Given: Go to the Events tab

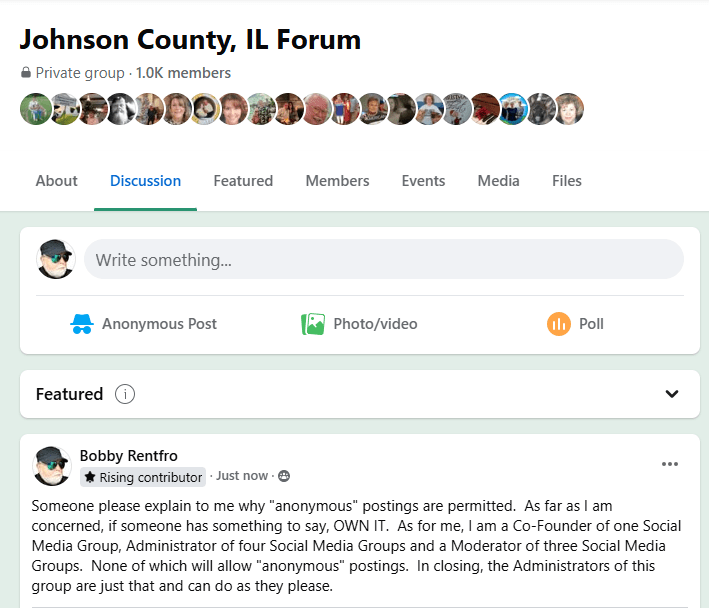Looking at the screenshot, I should pyautogui.click(x=423, y=181).
